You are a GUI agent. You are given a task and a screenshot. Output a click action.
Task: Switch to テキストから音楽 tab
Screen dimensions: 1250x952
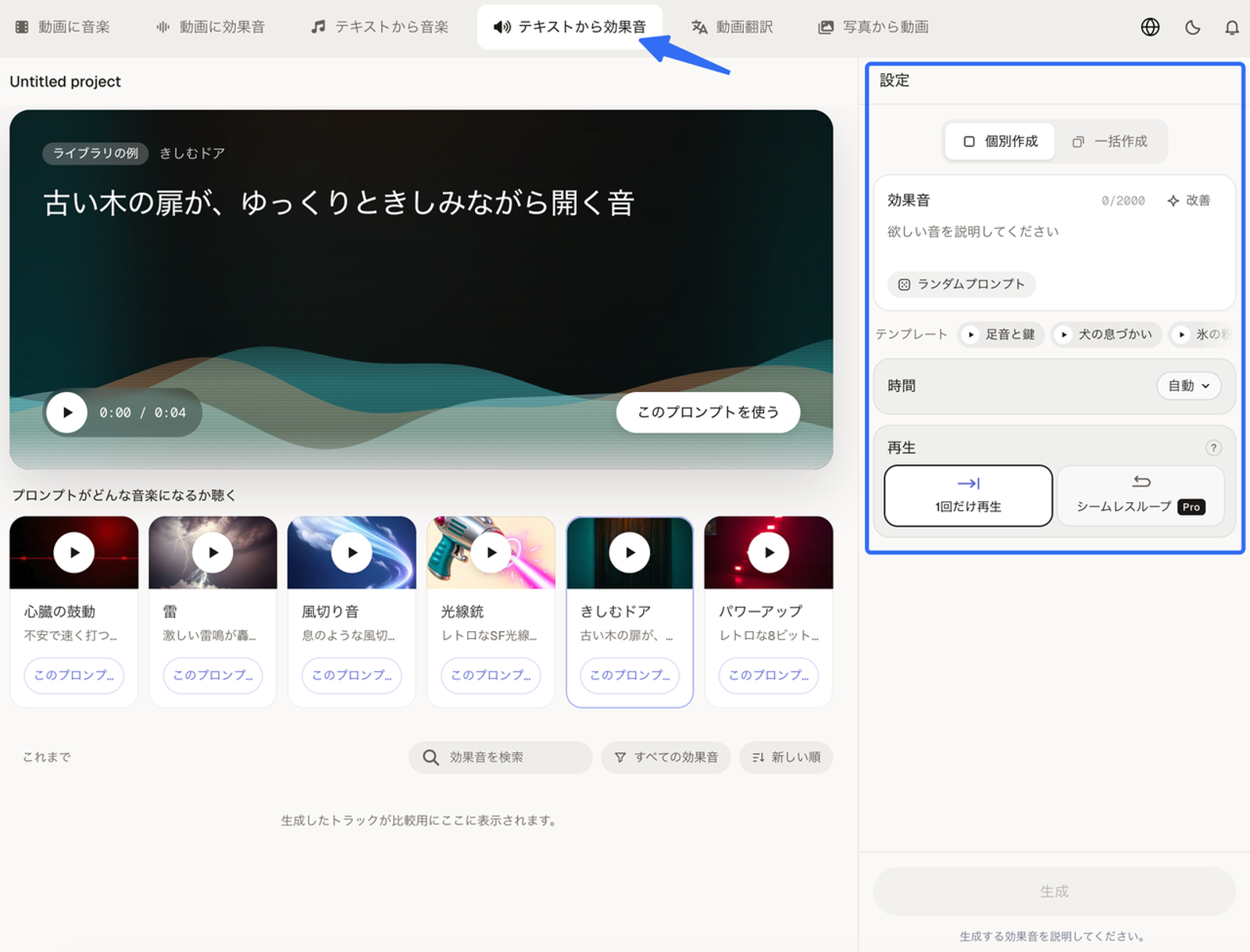tap(380, 27)
